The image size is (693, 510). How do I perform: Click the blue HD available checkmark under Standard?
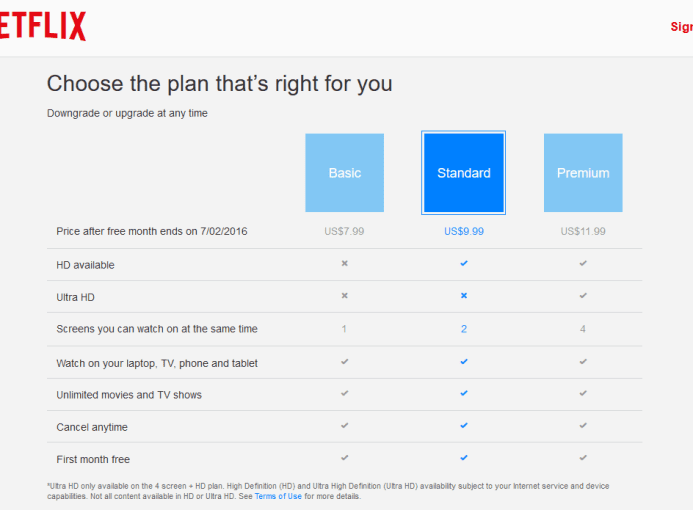click(x=464, y=263)
